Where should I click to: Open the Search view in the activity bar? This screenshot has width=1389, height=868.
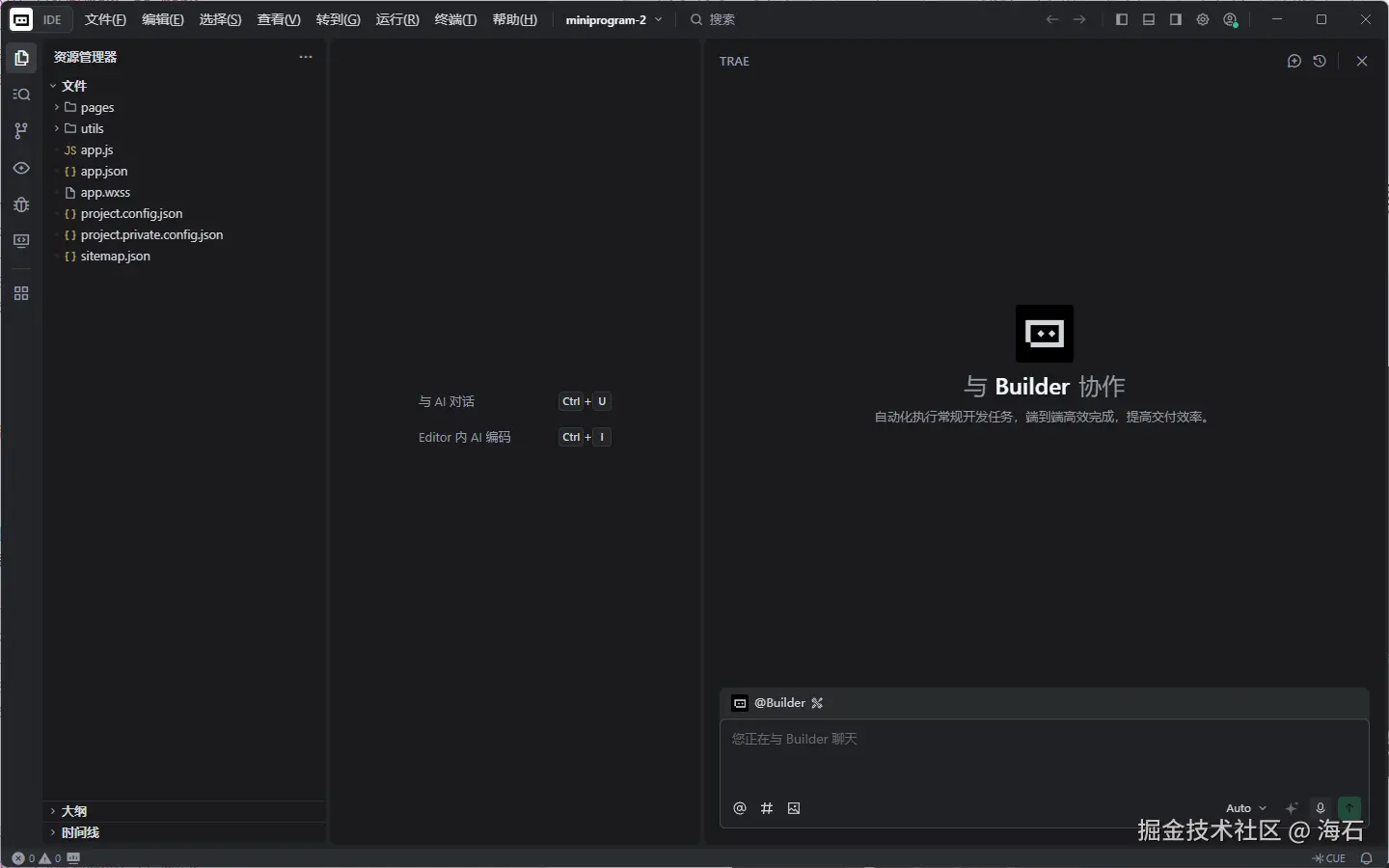(21, 95)
